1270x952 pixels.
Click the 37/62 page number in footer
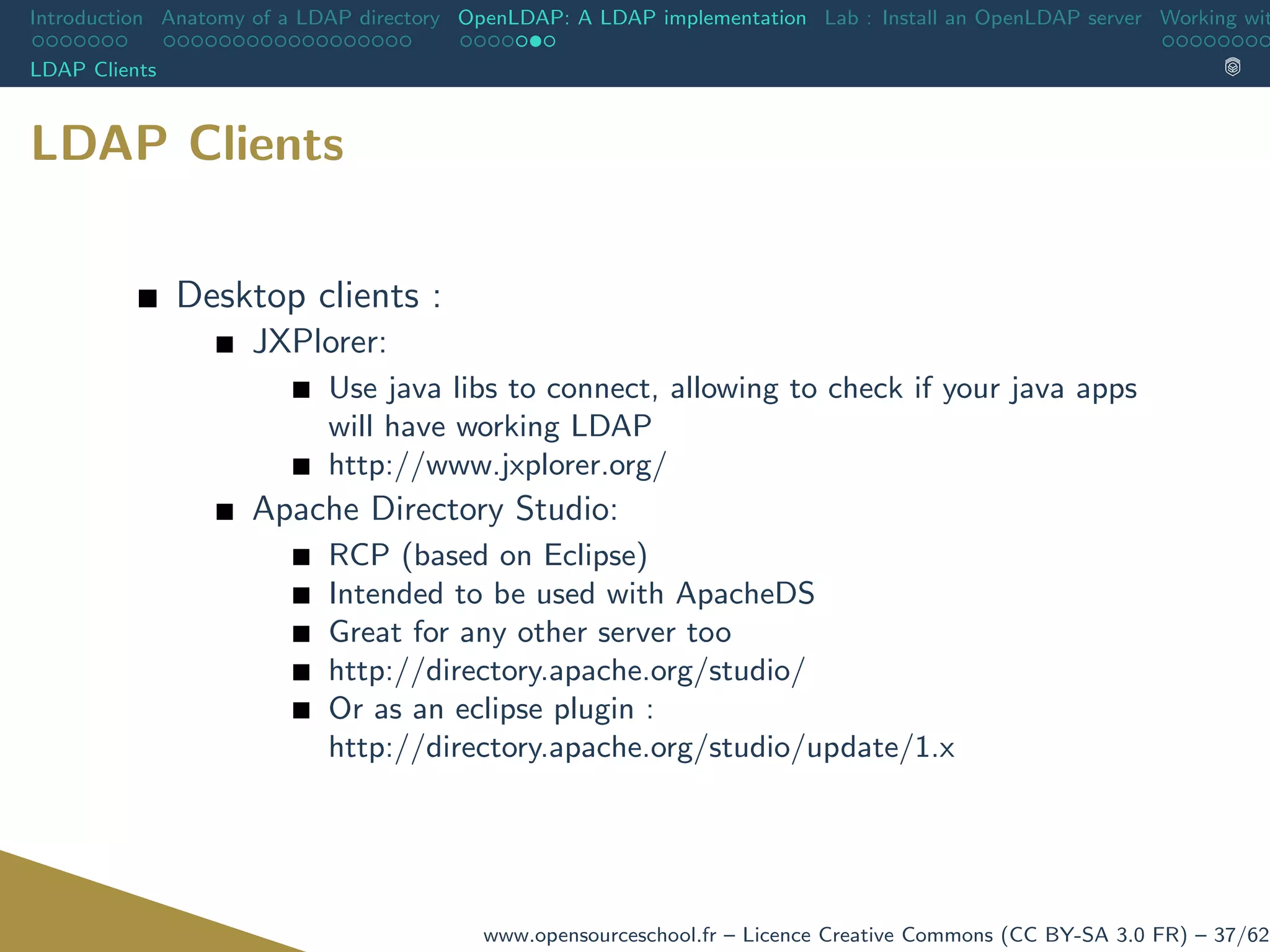(1241, 935)
